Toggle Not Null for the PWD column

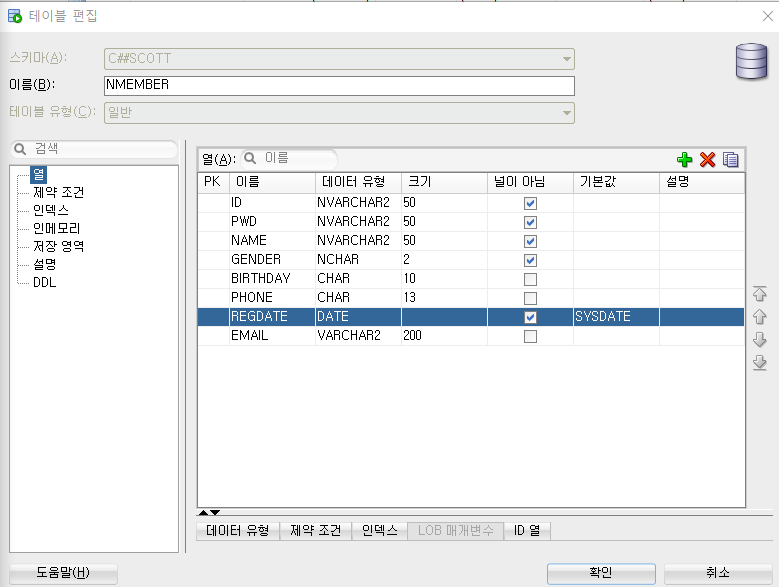530,222
